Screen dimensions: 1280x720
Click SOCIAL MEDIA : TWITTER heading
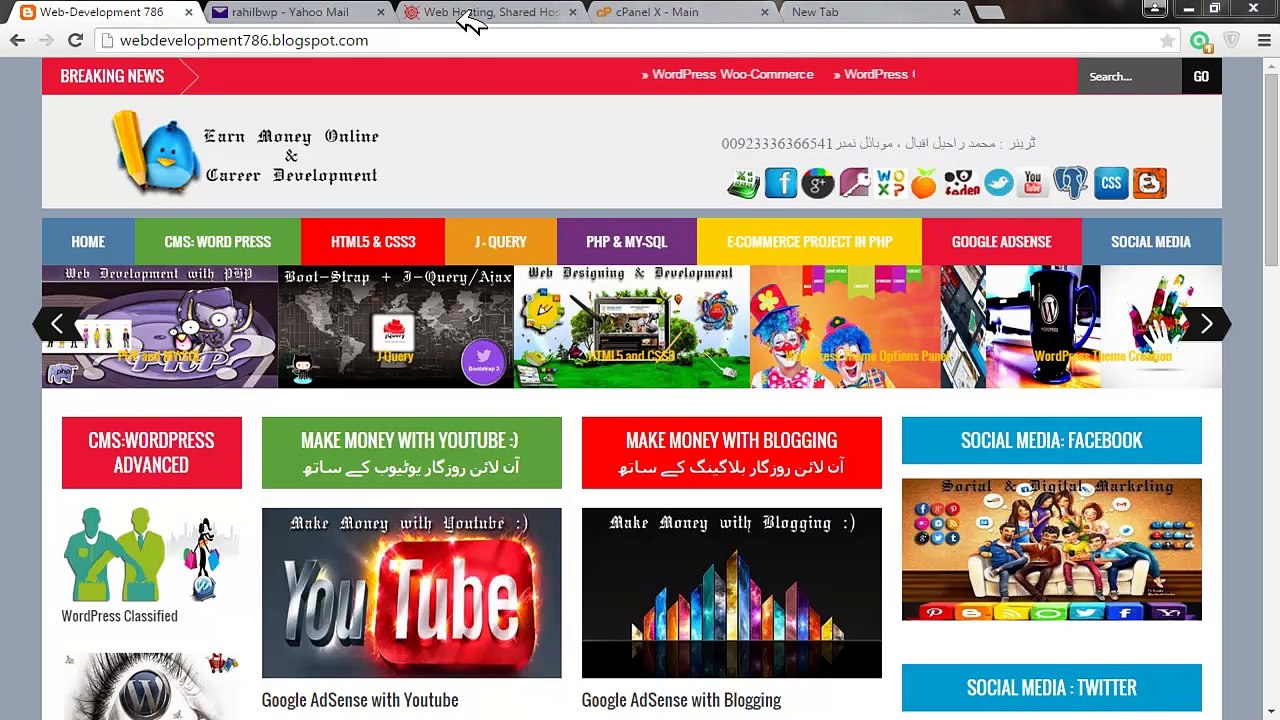click(x=1052, y=688)
